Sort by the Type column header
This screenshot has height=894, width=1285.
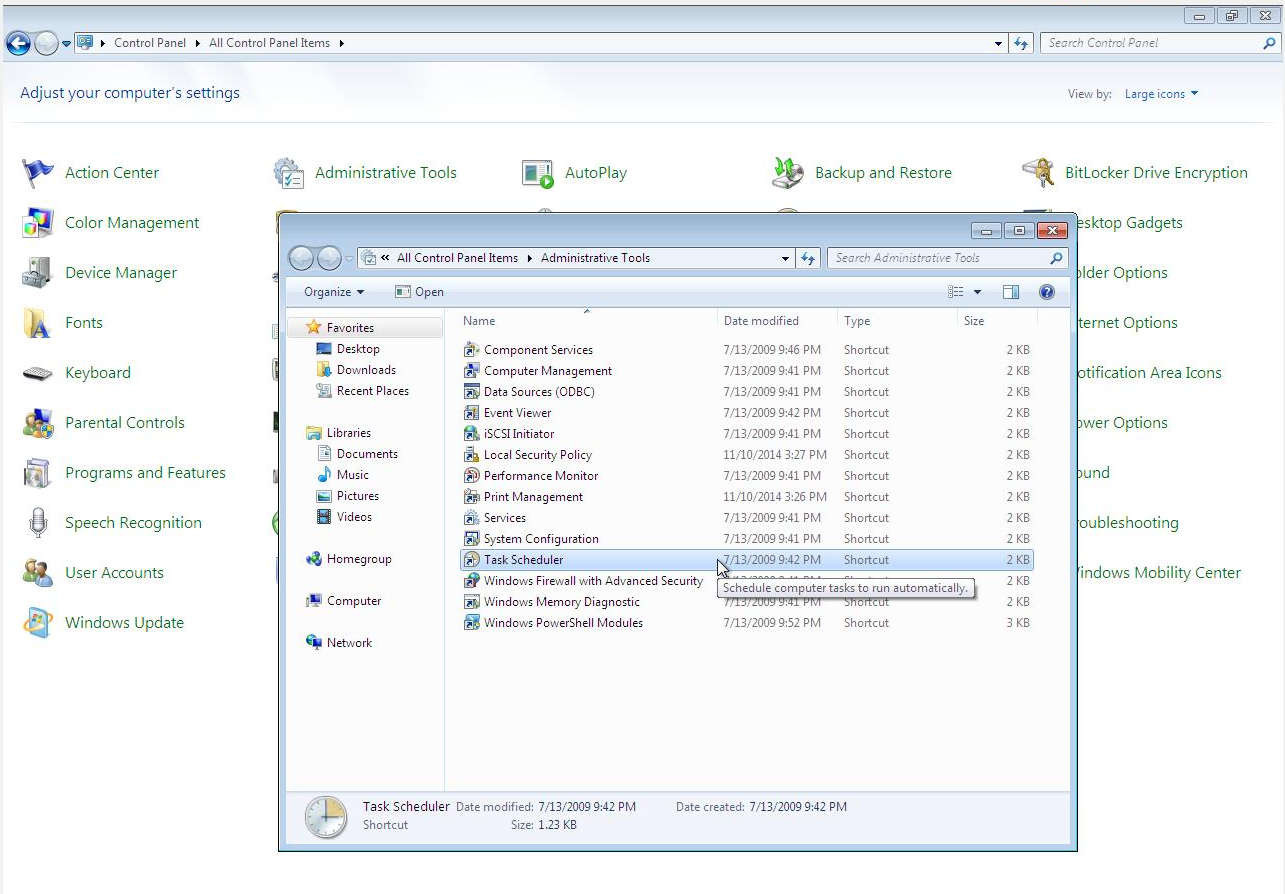(897, 321)
